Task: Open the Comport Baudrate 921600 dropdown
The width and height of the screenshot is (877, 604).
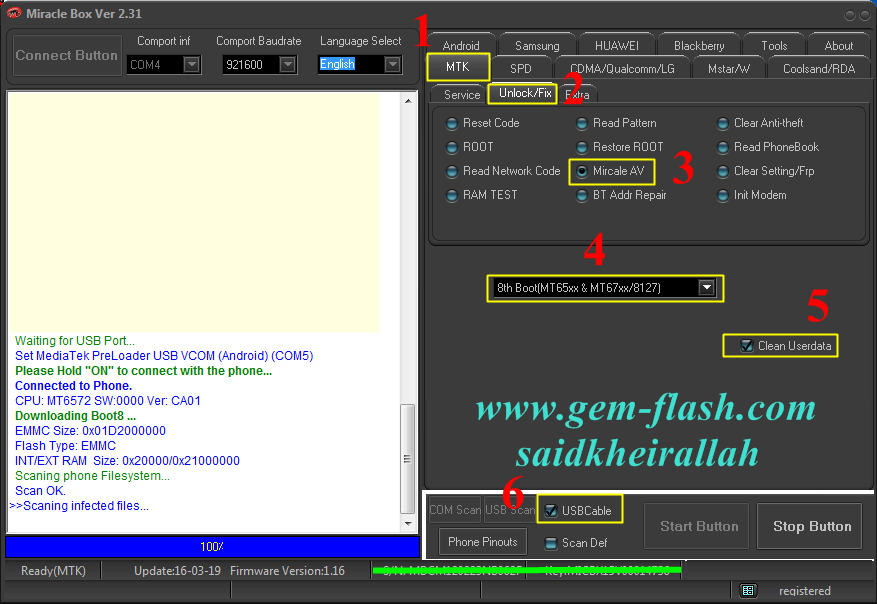Action: (287, 65)
